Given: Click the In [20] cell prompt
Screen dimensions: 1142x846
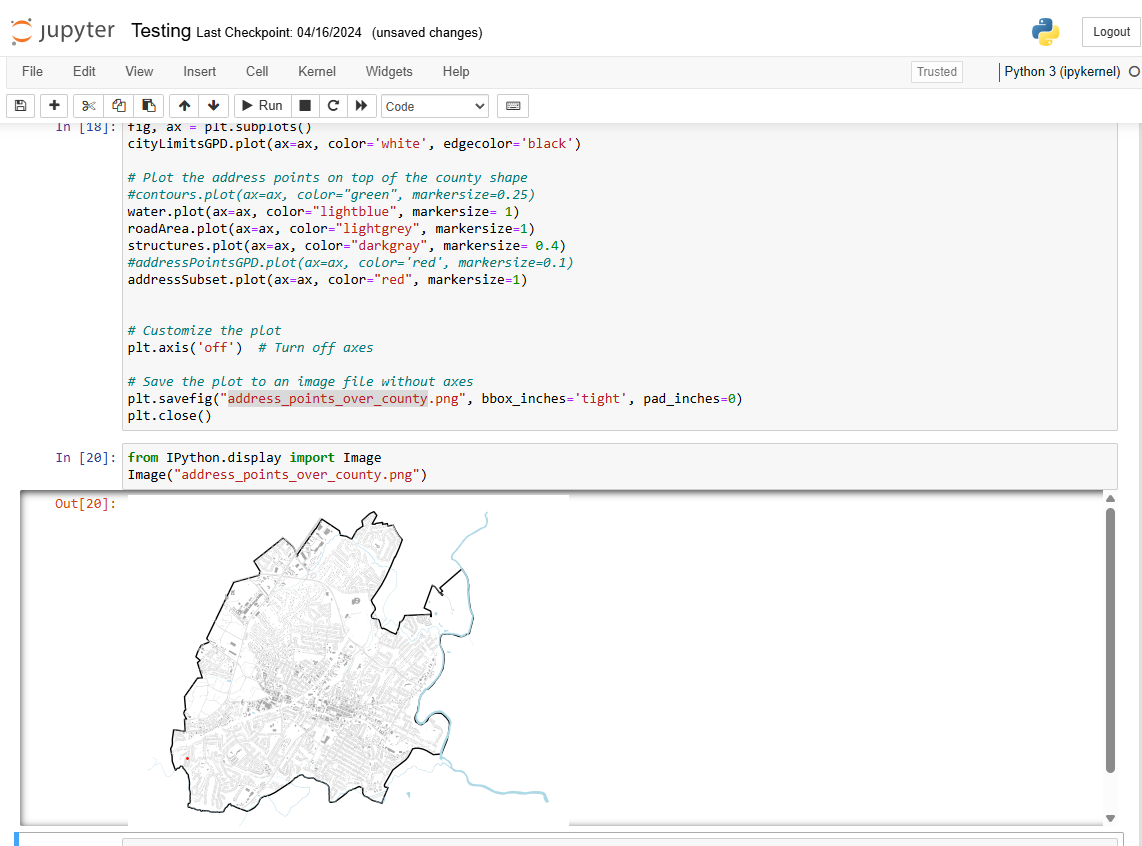Looking at the screenshot, I should (x=85, y=457).
